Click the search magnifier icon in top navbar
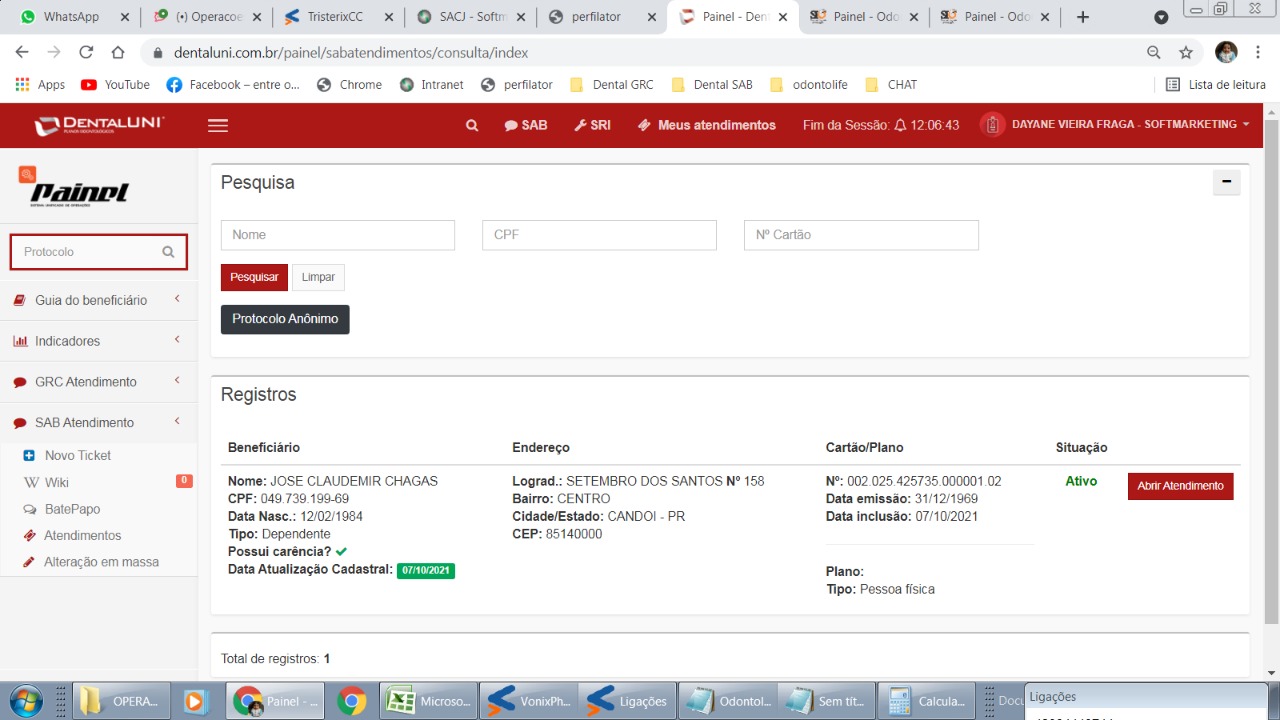1280x720 pixels. tap(472, 125)
